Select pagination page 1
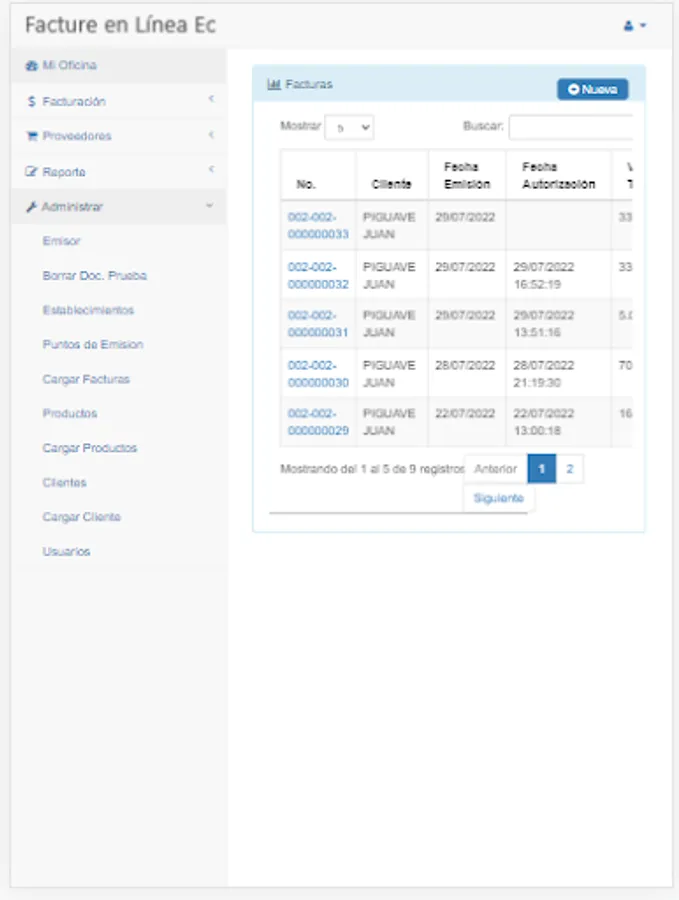The width and height of the screenshot is (679, 900). coord(541,469)
